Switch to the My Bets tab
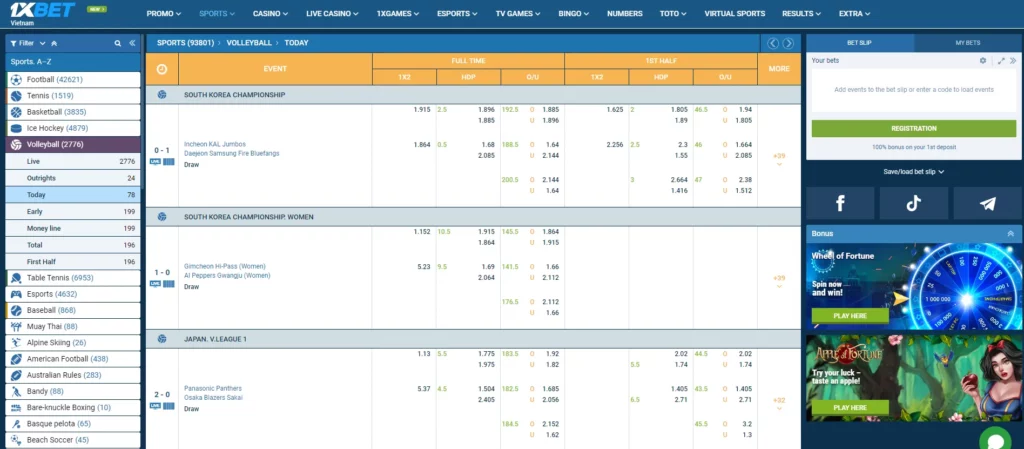Image resolution: width=1024 pixels, height=449 pixels. (968, 43)
